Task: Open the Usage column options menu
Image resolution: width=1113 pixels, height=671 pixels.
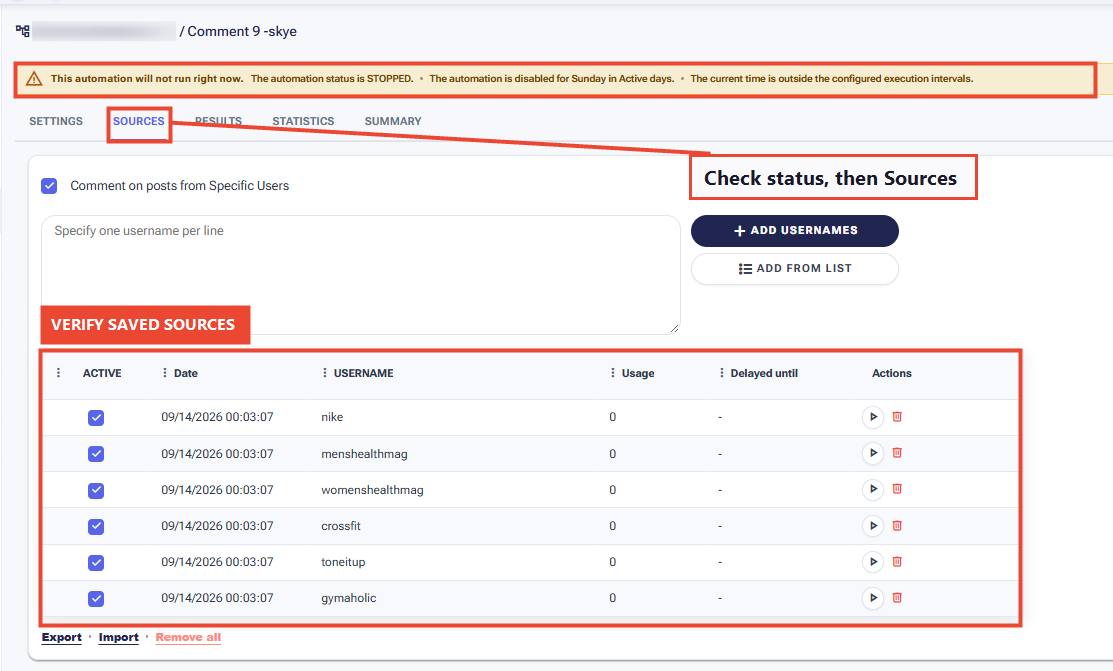Action: (613, 373)
